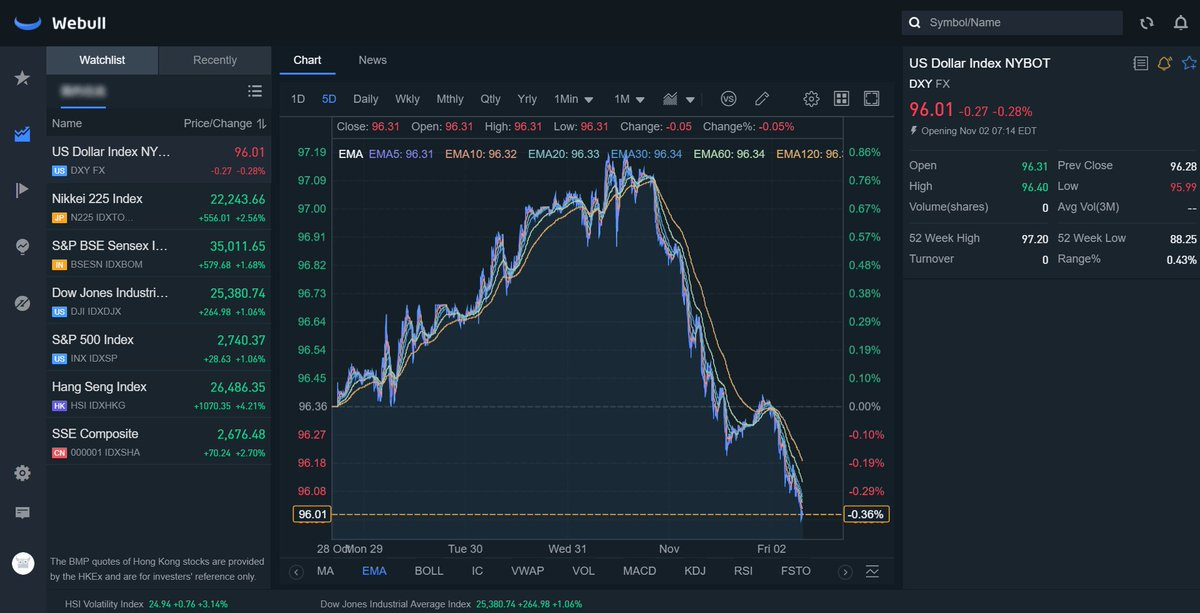The image size is (1200, 613).
Task: Open the blue markets chart sidebar icon
Action: [x=22, y=134]
